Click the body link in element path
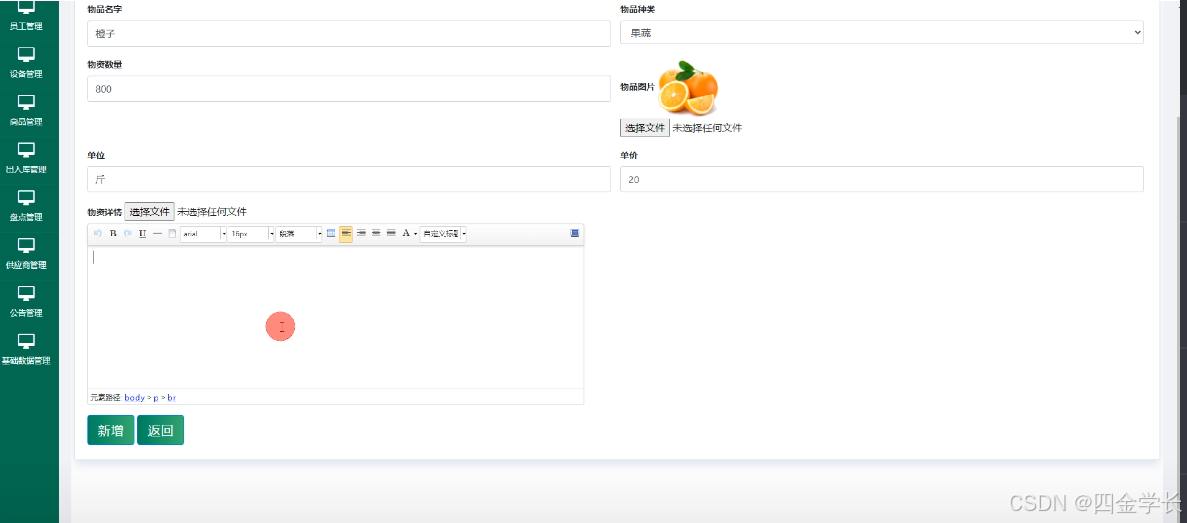This screenshot has height=523, width=1187. click(x=134, y=397)
